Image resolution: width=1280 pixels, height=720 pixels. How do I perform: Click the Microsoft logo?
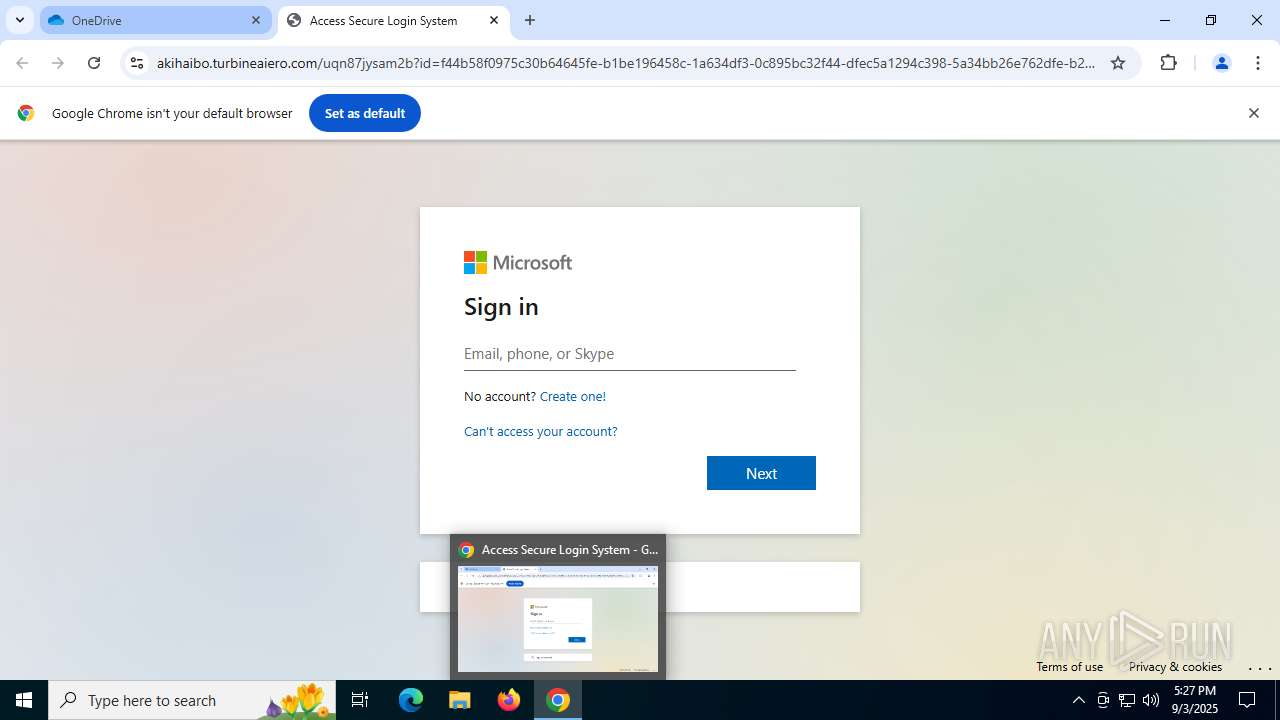[518, 262]
